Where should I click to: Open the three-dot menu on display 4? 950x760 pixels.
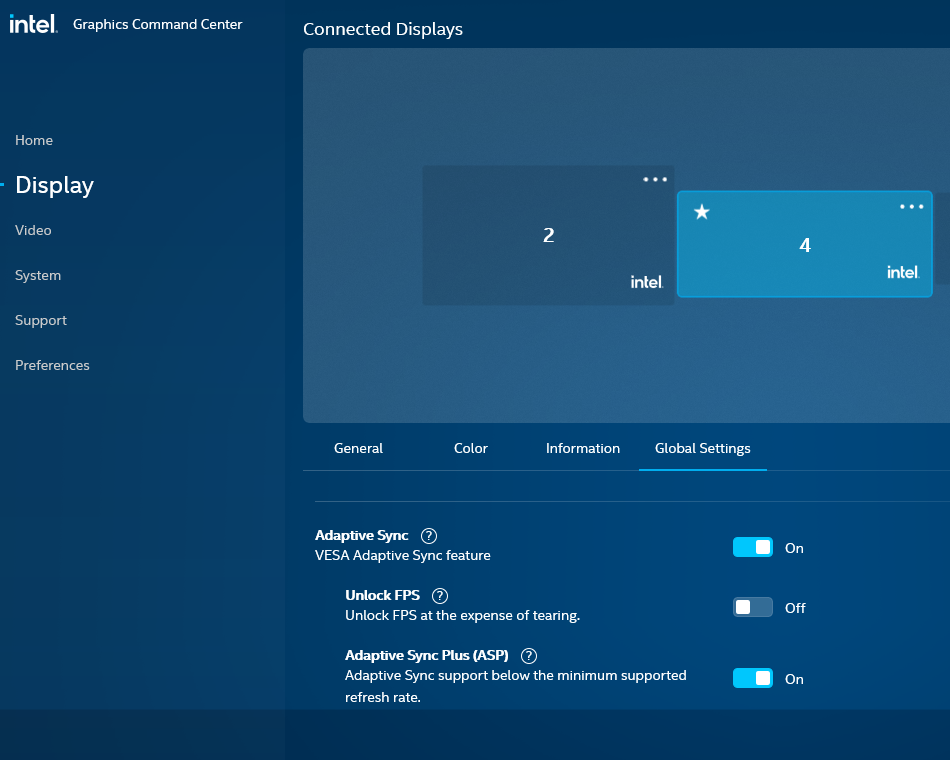point(912,207)
